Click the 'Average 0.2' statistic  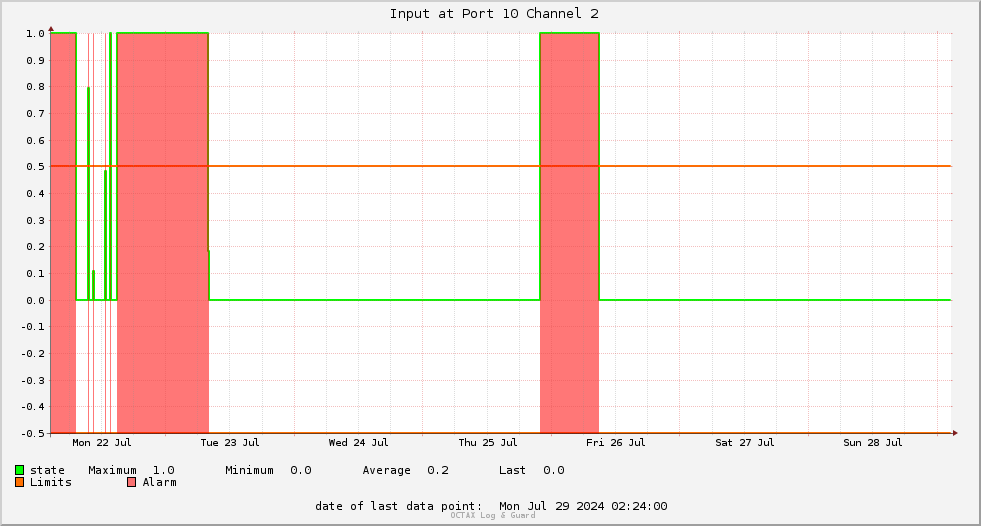(405, 470)
